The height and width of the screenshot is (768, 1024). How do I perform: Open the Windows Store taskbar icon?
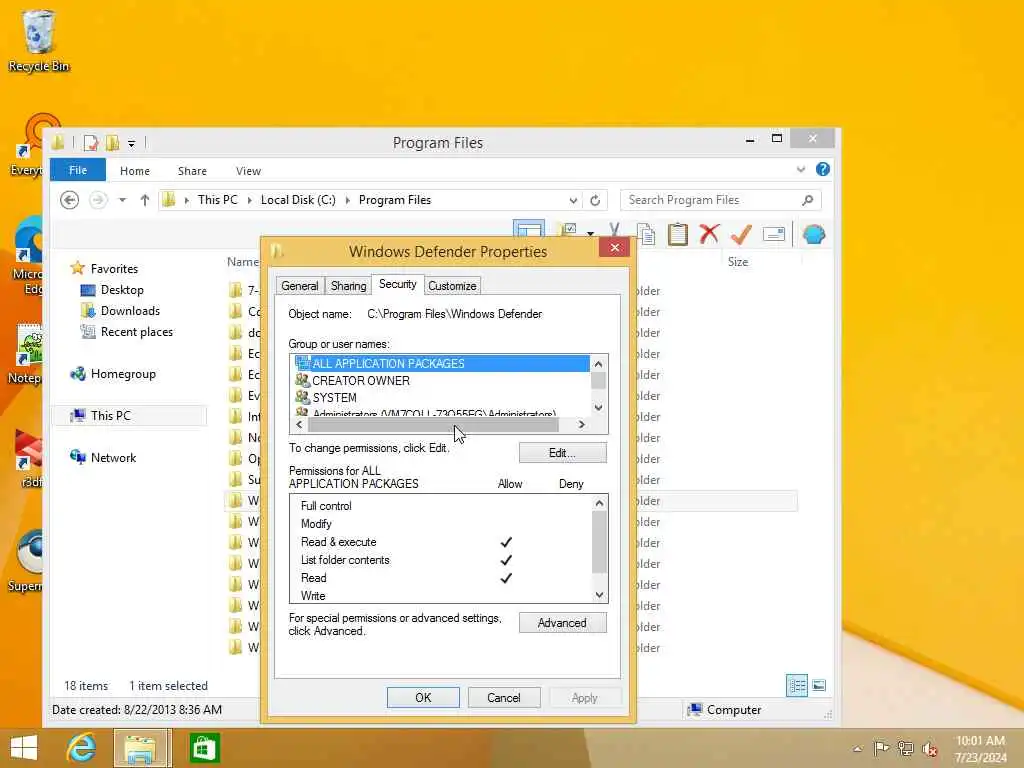pos(204,748)
